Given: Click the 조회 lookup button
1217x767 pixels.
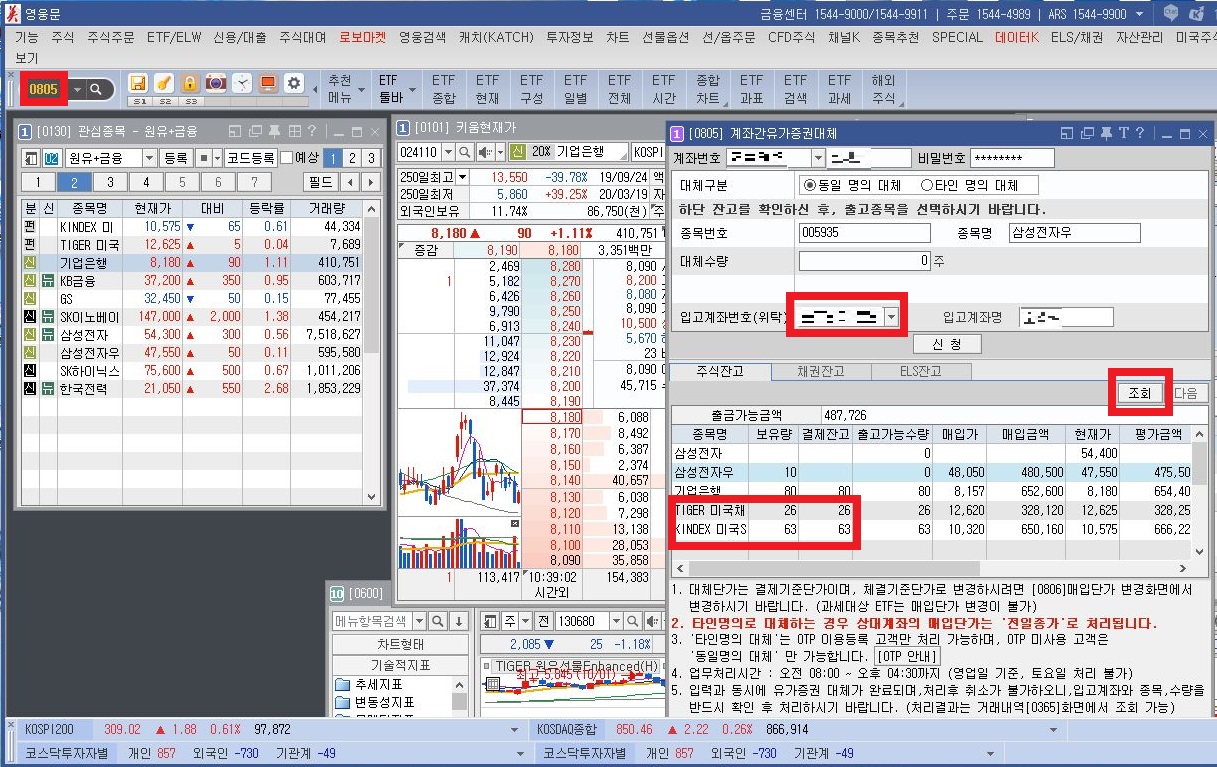Looking at the screenshot, I should coord(1140,393).
